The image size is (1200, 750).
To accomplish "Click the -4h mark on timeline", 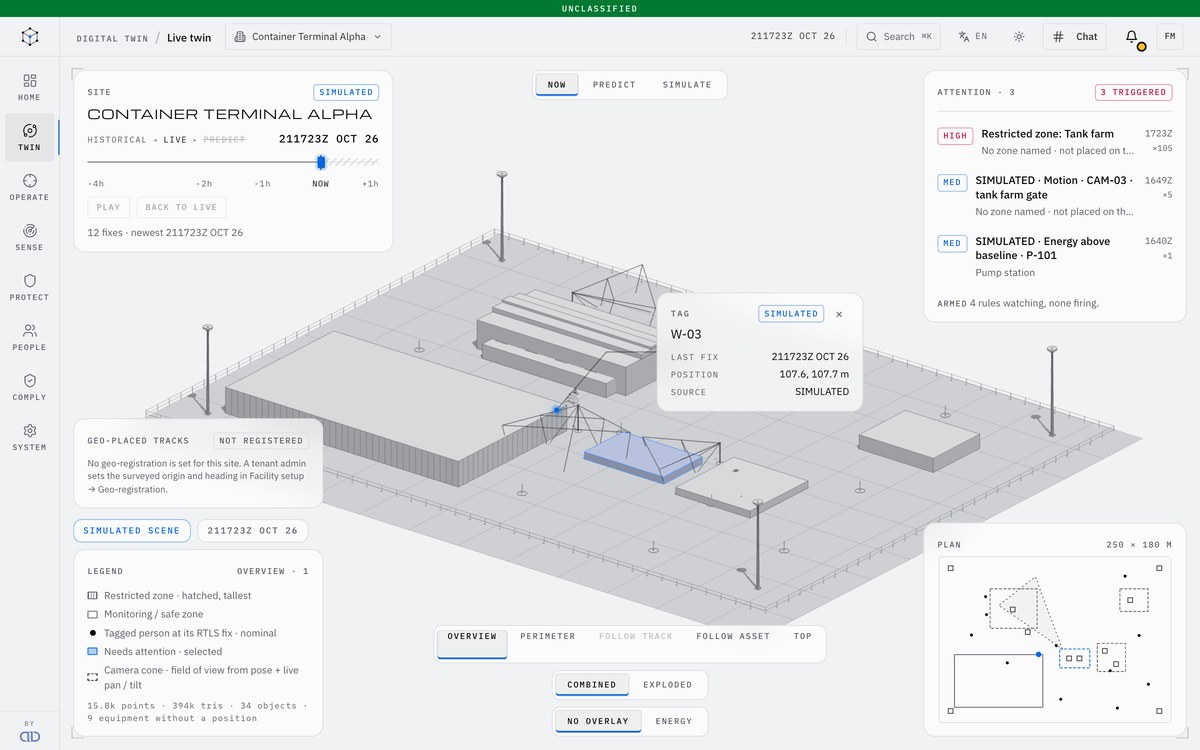I will pos(96,184).
